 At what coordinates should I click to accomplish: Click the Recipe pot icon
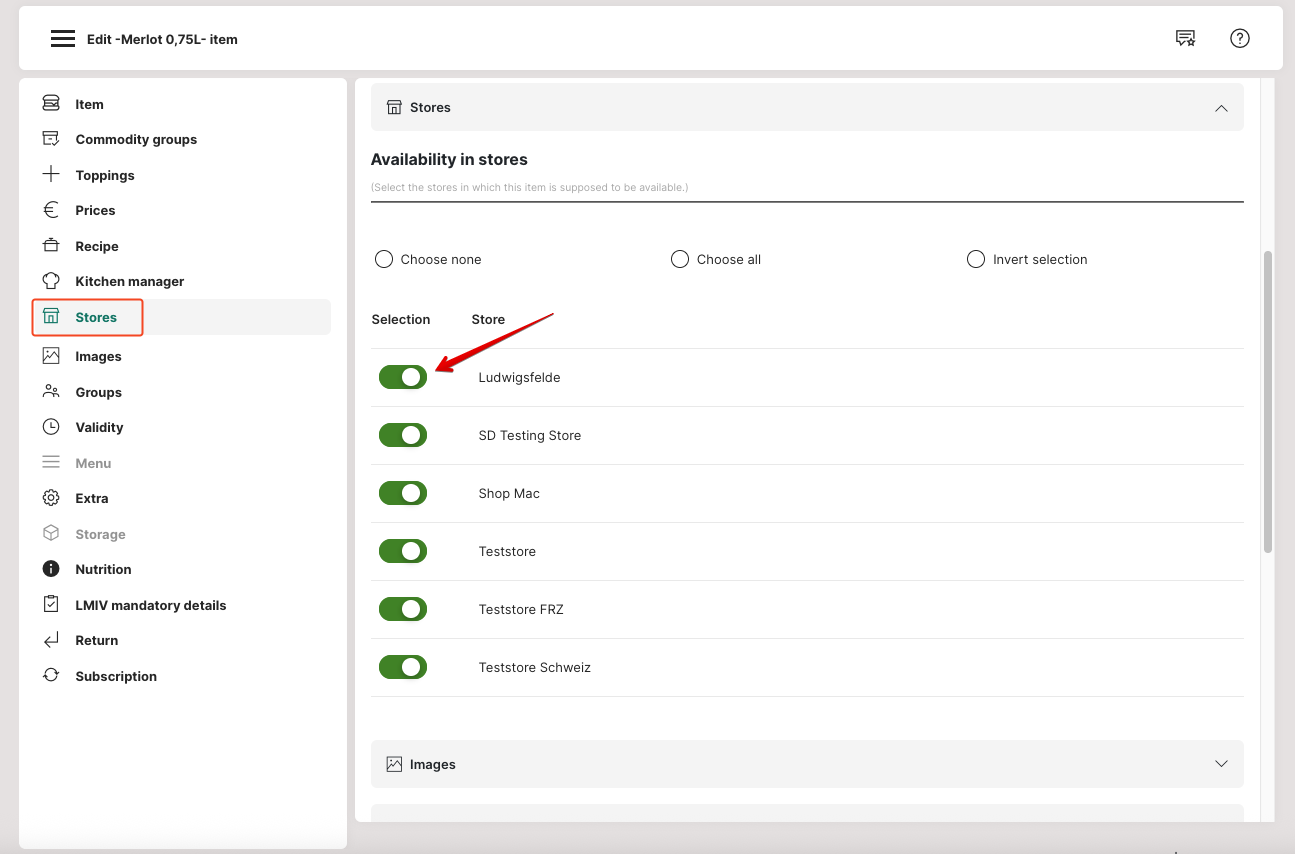51,246
